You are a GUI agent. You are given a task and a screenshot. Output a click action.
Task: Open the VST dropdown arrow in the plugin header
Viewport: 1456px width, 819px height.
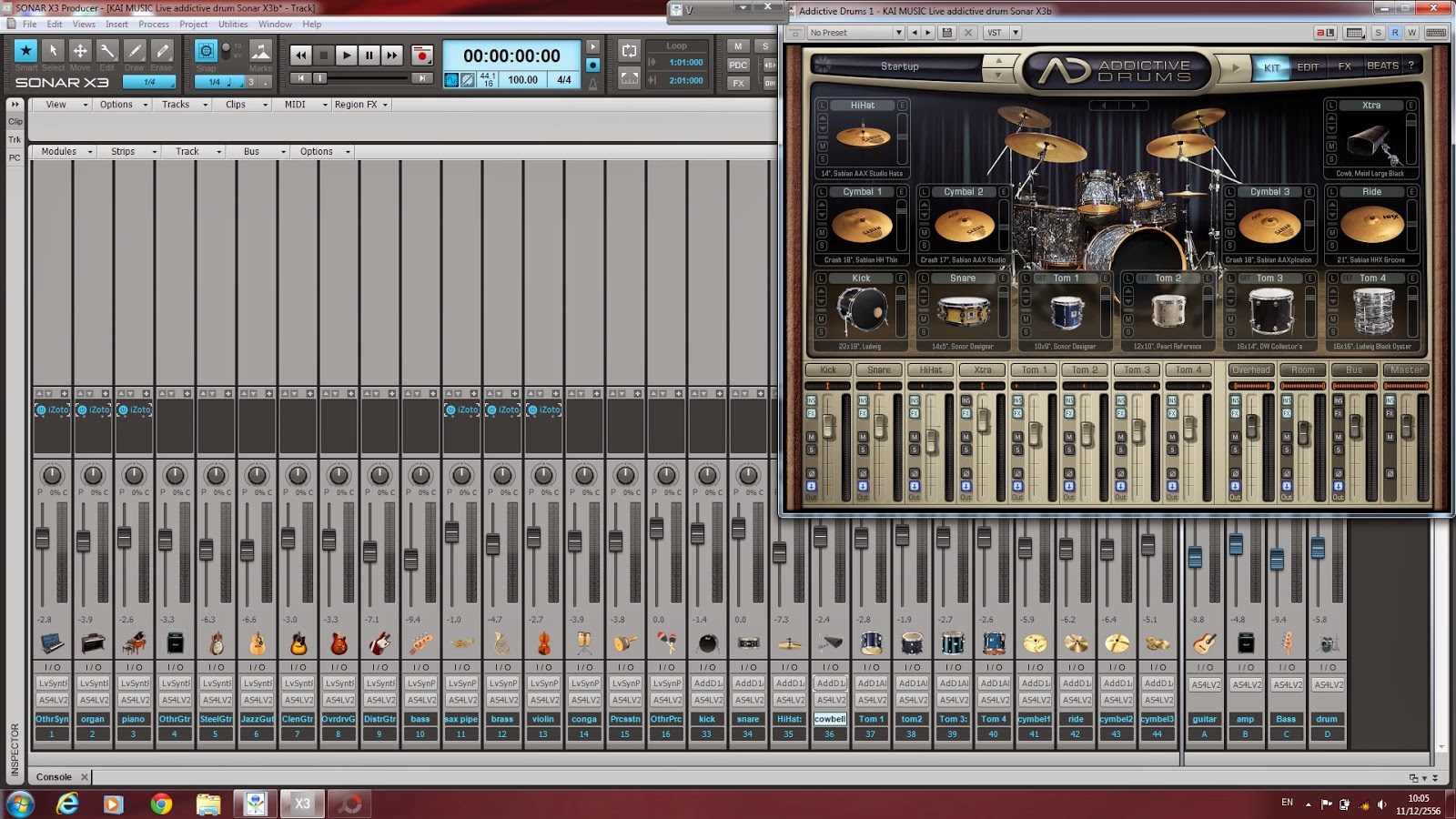(1016, 33)
